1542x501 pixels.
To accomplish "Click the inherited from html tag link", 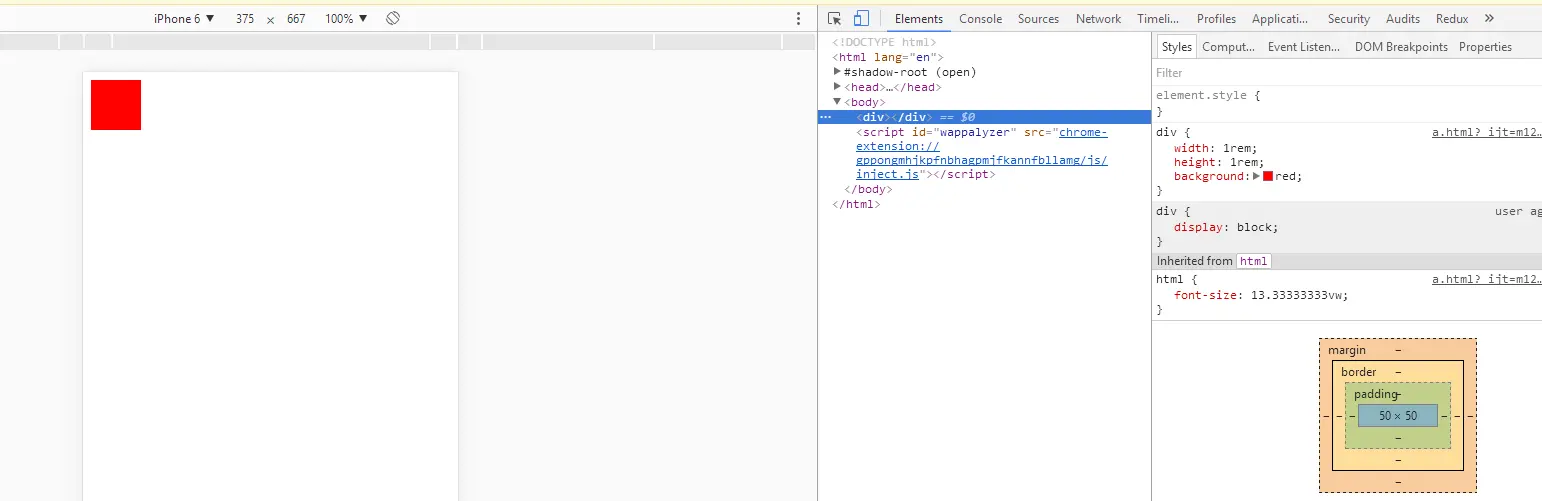I will [x=1253, y=261].
